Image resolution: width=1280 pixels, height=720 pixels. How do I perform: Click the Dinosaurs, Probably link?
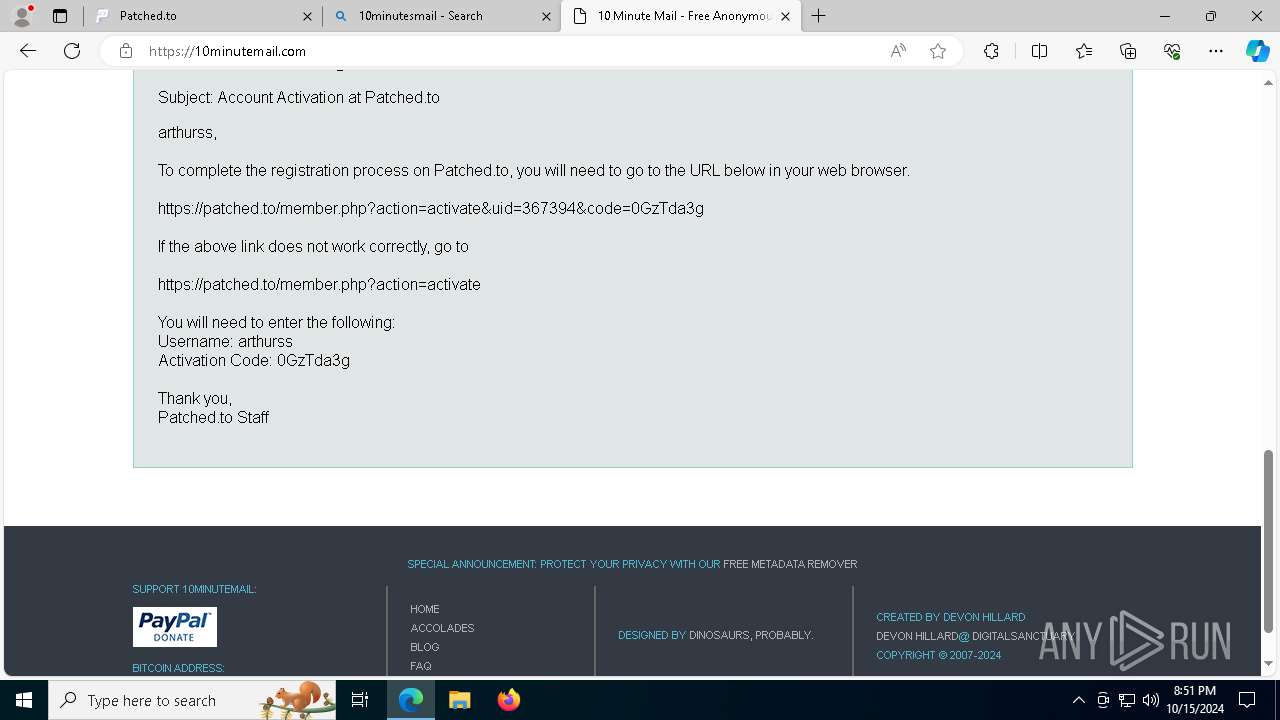[x=751, y=635]
